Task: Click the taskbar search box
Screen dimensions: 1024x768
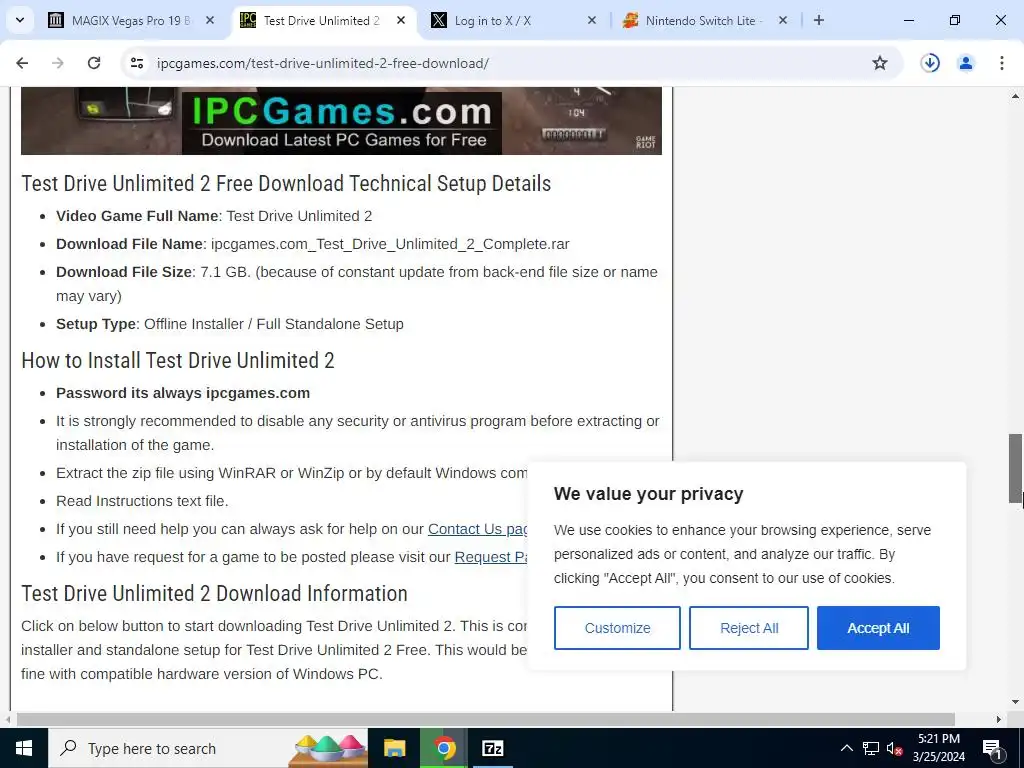Action: [208, 748]
